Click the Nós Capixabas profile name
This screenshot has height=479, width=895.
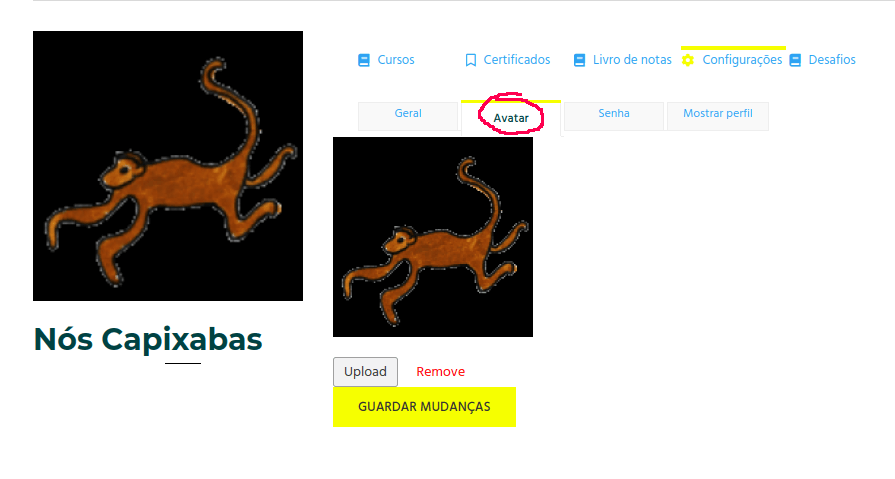[148, 340]
